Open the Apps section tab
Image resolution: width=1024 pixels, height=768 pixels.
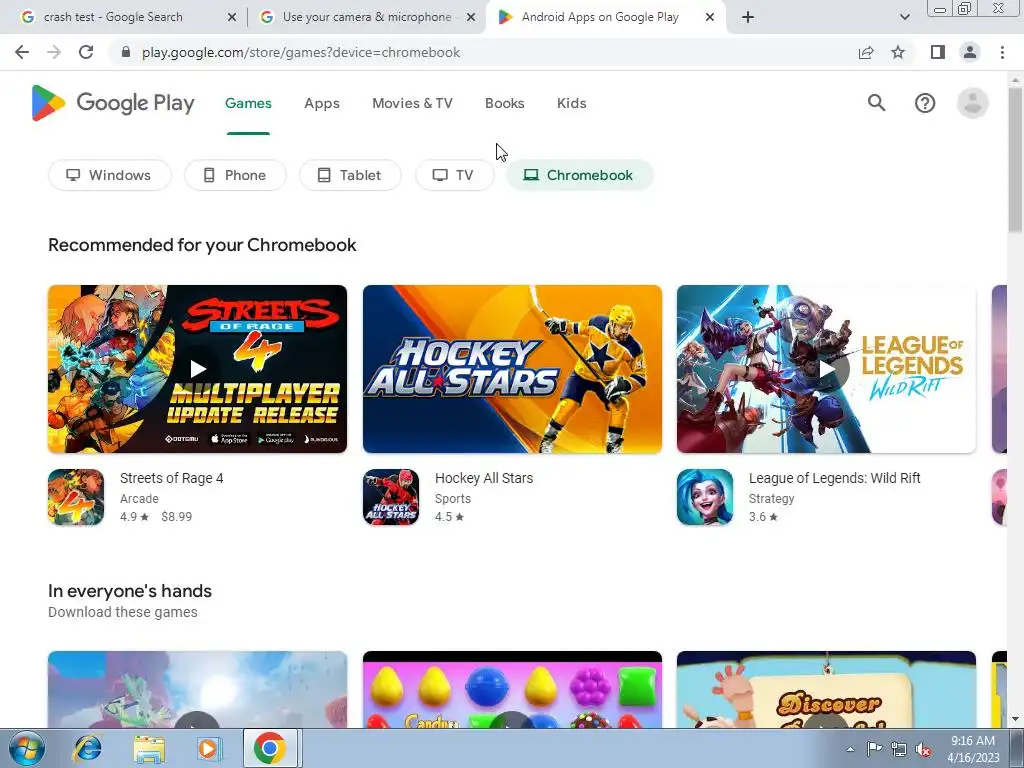pyautogui.click(x=322, y=103)
